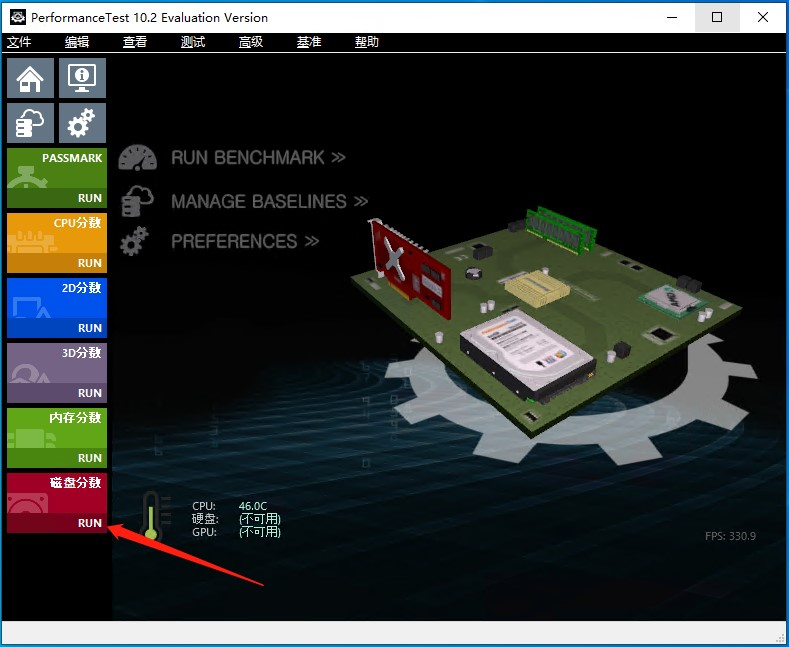Image resolution: width=789 pixels, height=647 pixels.
Task: Close the PerformanceTest window
Action: [763, 17]
